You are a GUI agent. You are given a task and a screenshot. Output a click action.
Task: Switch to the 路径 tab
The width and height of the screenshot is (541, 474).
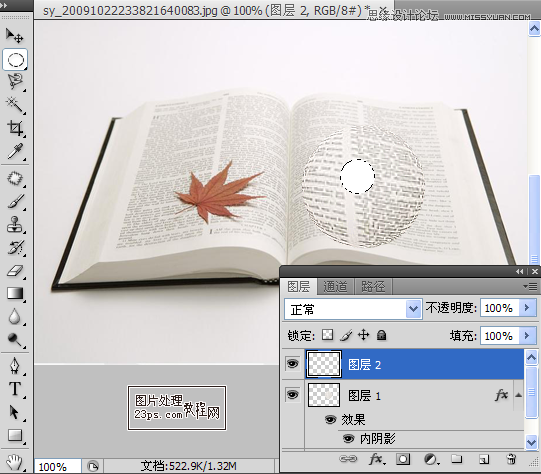(x=373, y=286)
